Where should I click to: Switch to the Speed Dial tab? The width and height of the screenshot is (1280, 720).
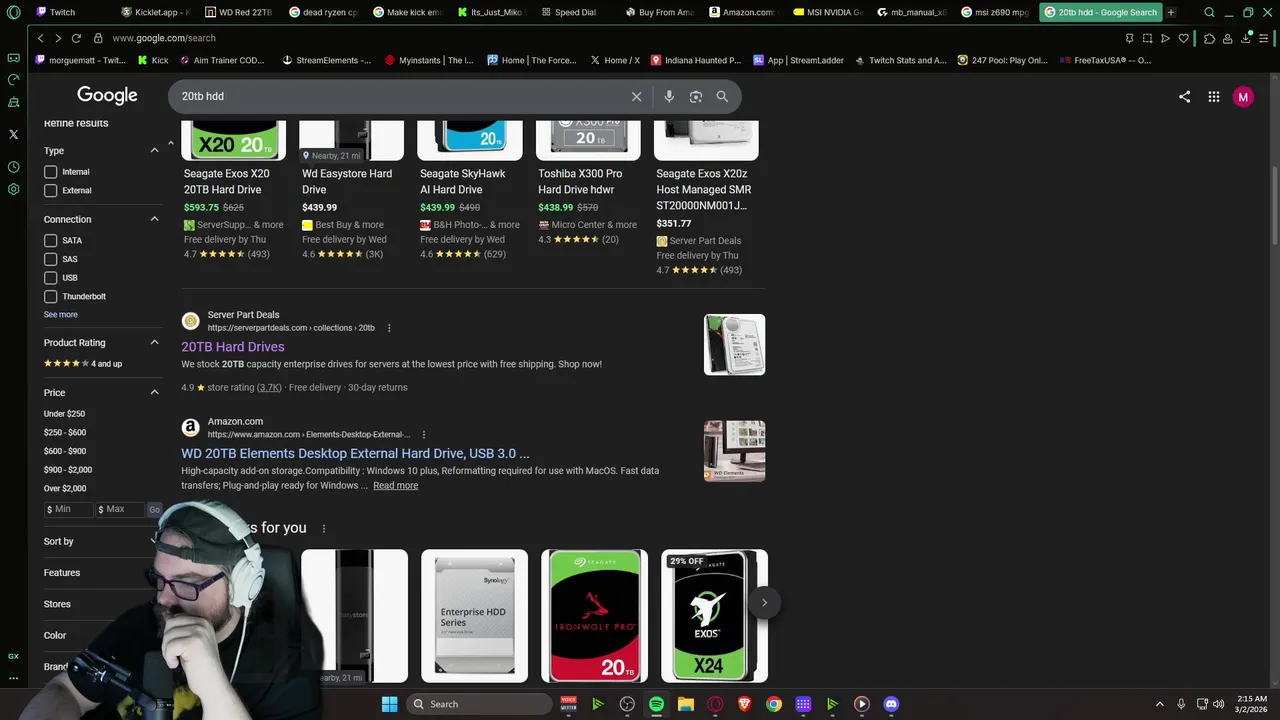(574, 12)
